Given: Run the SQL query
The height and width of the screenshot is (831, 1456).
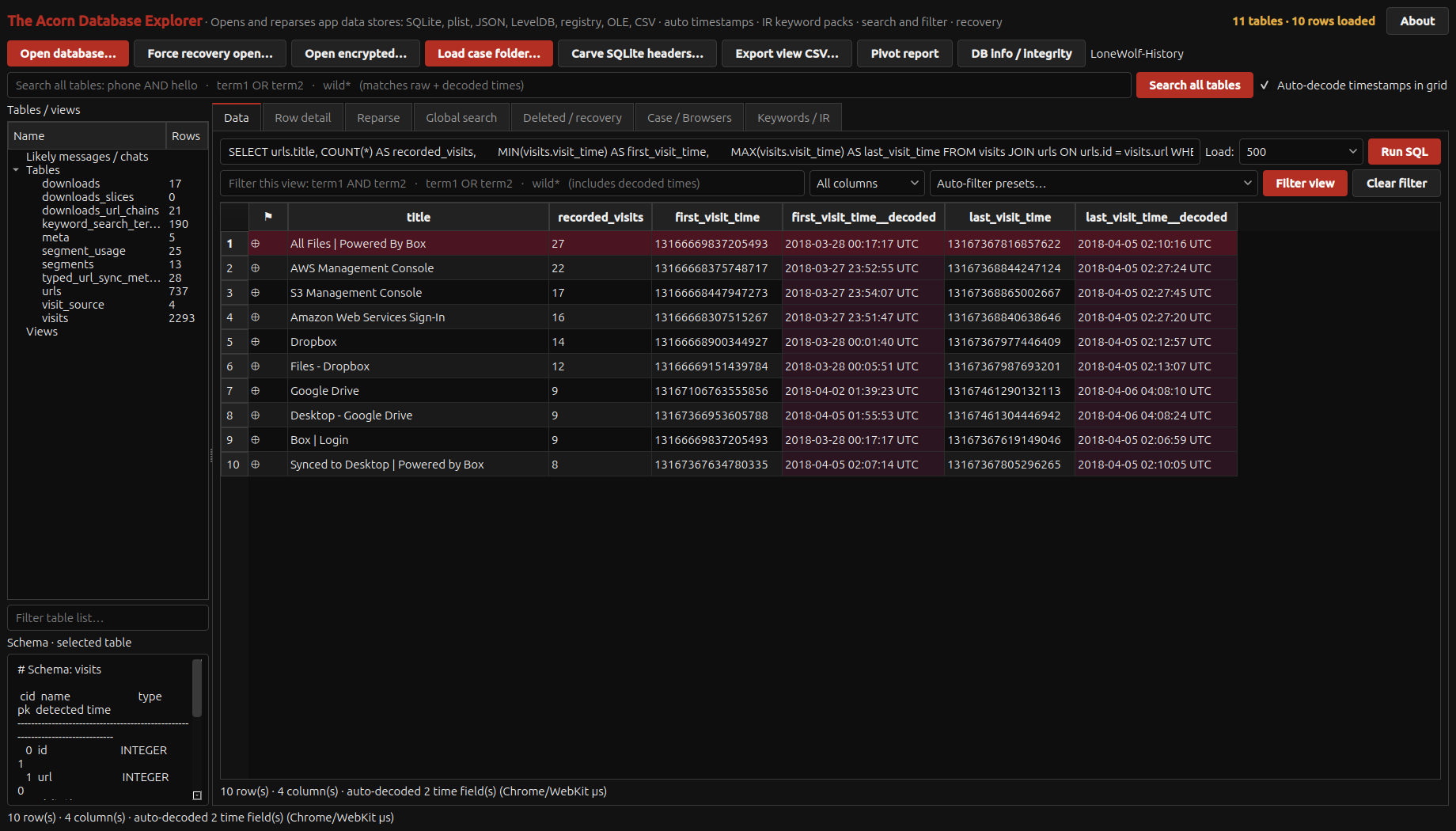Looking at the screenshot, I should point(1404,152).
